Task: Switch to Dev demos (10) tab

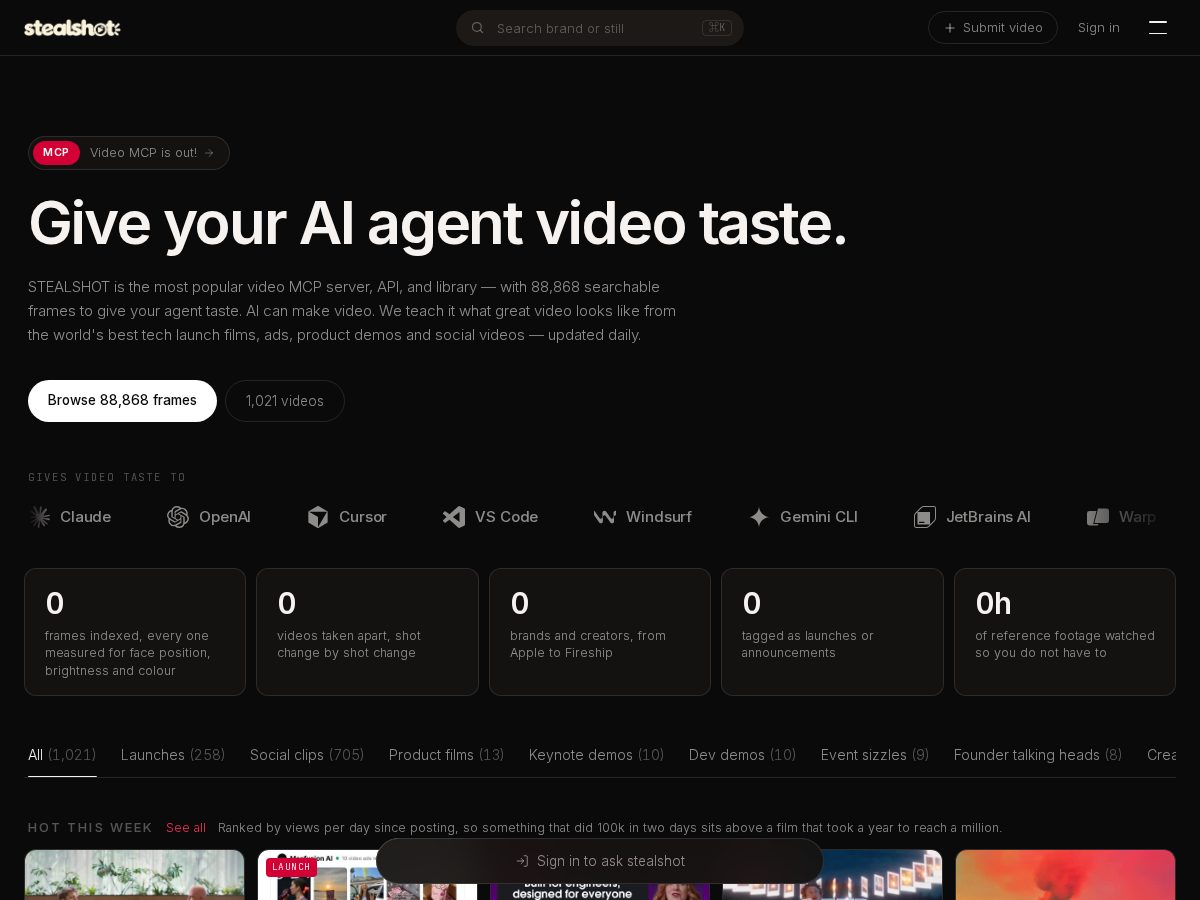Action: 742,755
